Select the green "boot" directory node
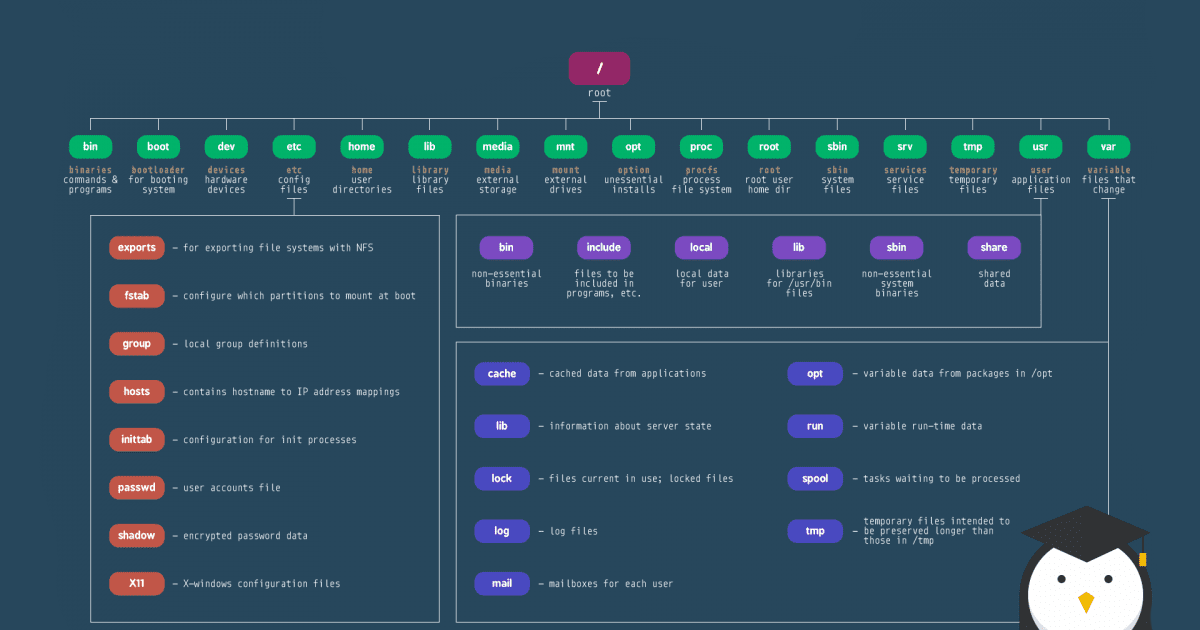The width and height of the screenshot is (1200, 630). 158,147
